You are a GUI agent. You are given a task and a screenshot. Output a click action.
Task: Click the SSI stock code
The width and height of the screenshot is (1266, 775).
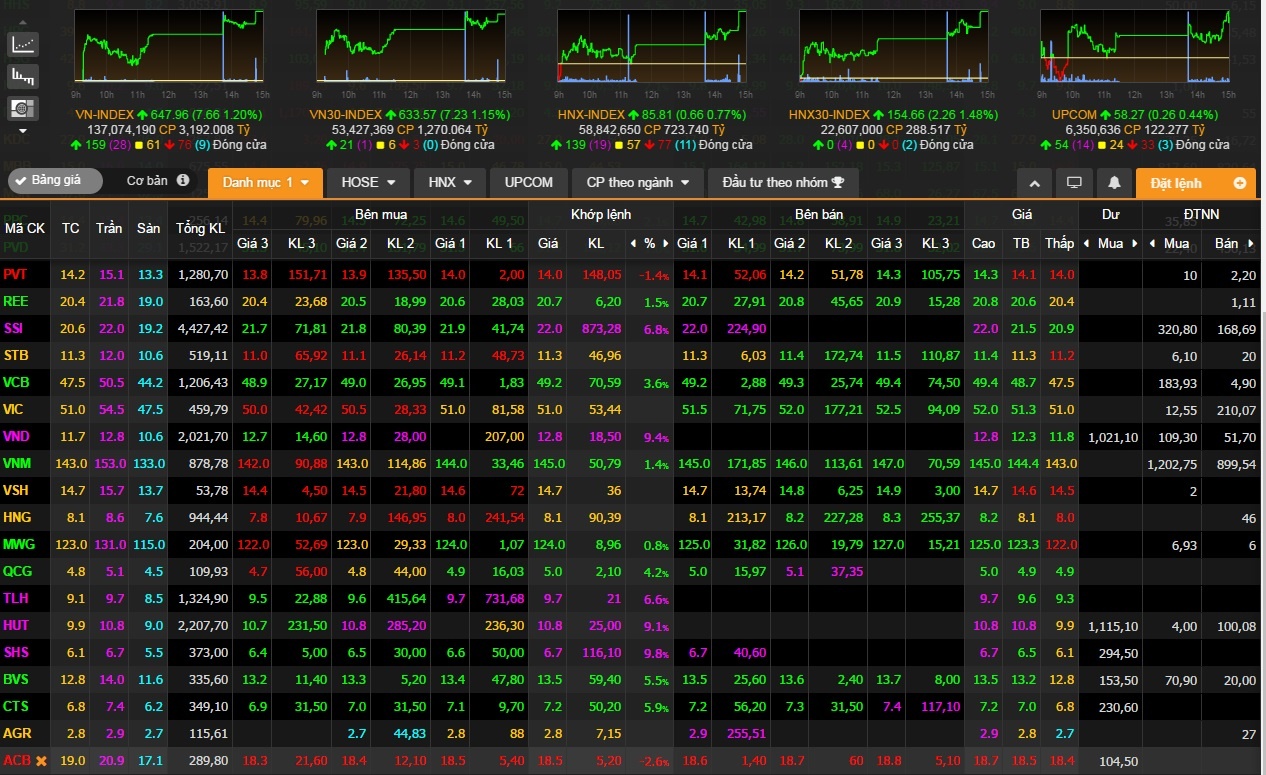point(14,328)
